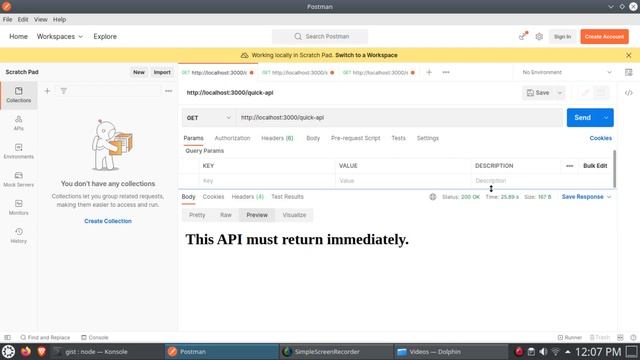Image resolution: width=640 pixels, height=360 pixels.
Task: Expand the Save button arrow options
Action: [x=560, y=93]
